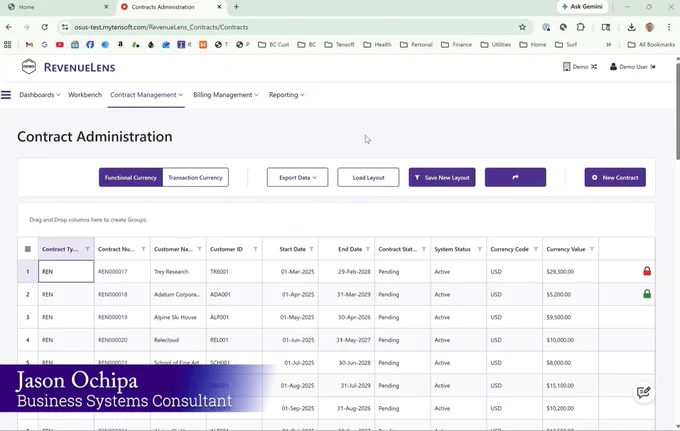Switch to Functional Currency view

pyautogui.click(x=131, y=177)
